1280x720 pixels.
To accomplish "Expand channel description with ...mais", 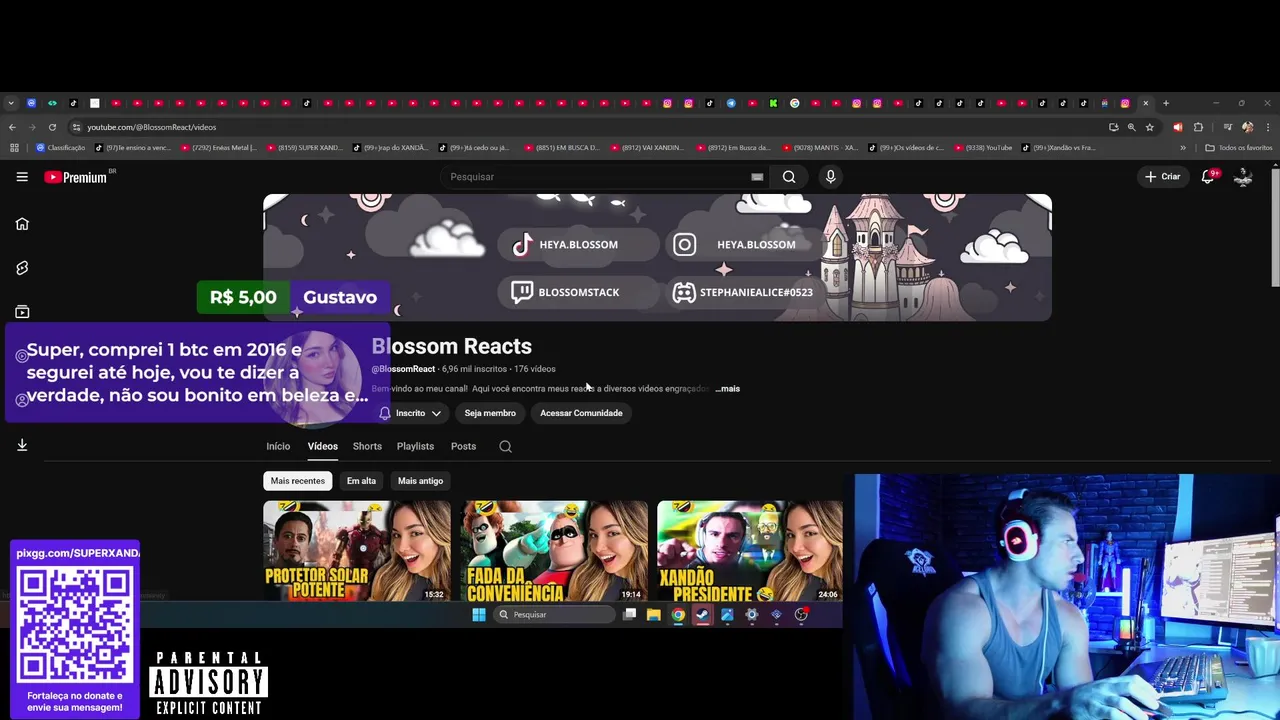I will click(728, 388).
